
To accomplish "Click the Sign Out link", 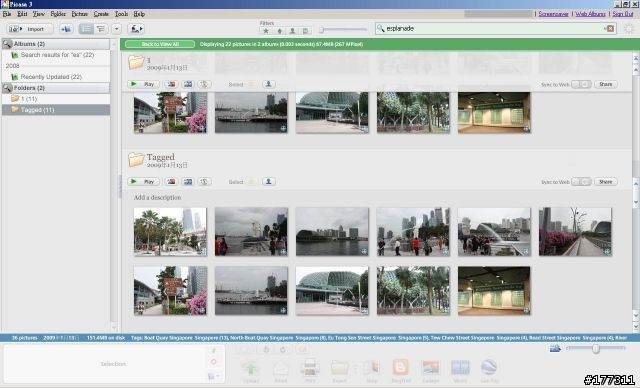I will [x=623, y=14].
